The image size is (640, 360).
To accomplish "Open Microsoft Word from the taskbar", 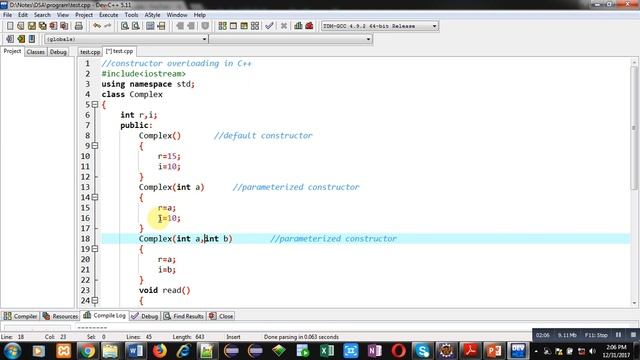I will pos(135,351).
